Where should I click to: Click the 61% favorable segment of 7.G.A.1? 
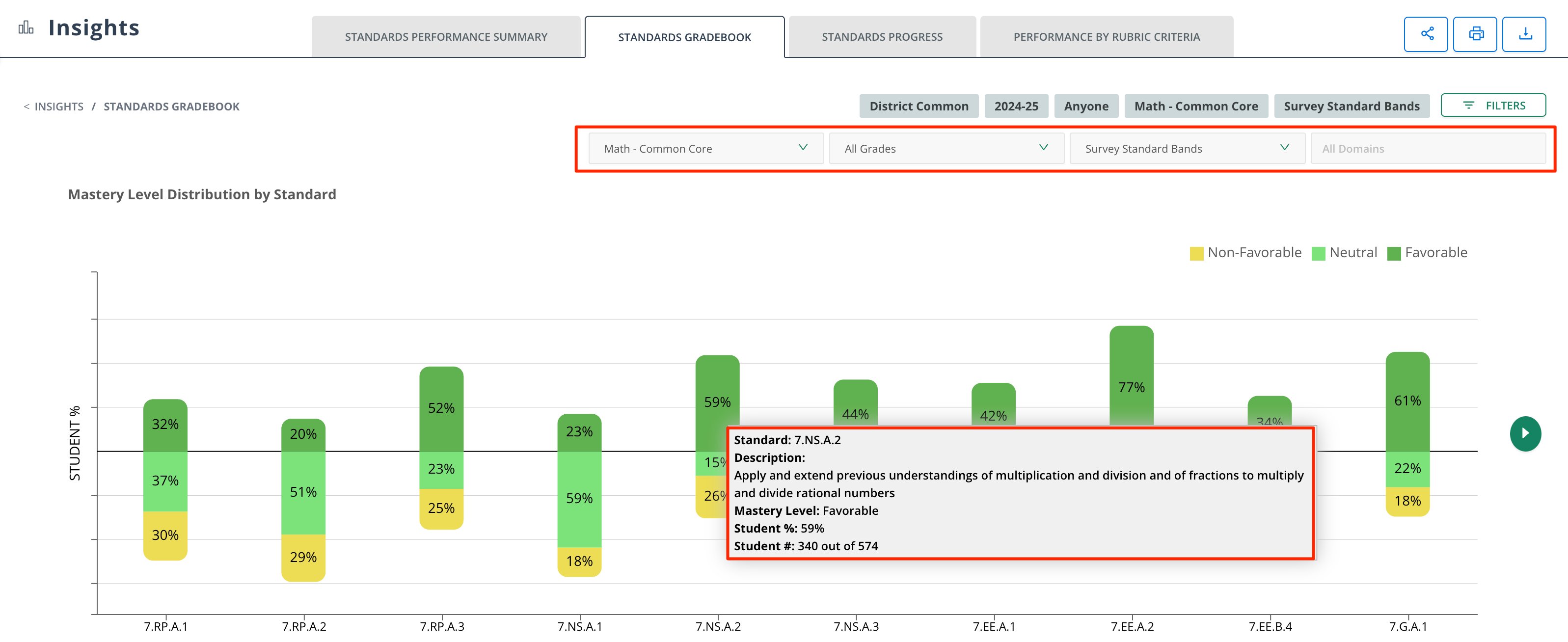(x=1407, y=401)
